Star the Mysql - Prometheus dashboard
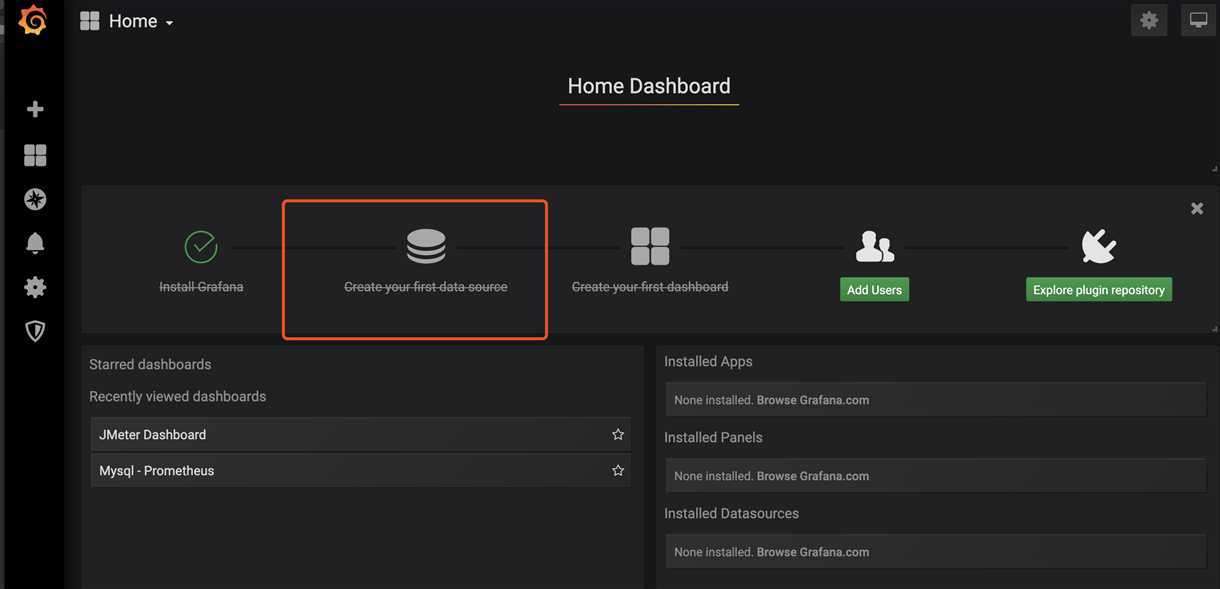Viewport: 1220px width, 589px height. (618, 471)
